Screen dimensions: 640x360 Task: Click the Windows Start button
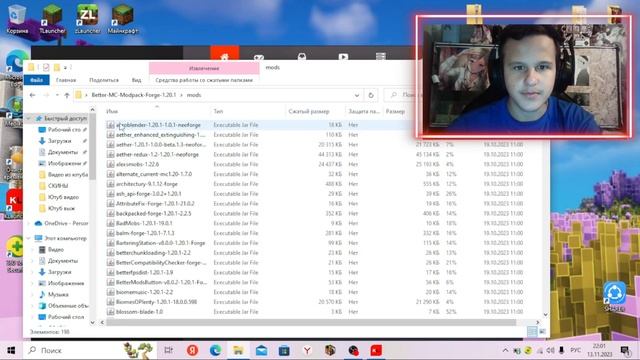tap(11, 350)
